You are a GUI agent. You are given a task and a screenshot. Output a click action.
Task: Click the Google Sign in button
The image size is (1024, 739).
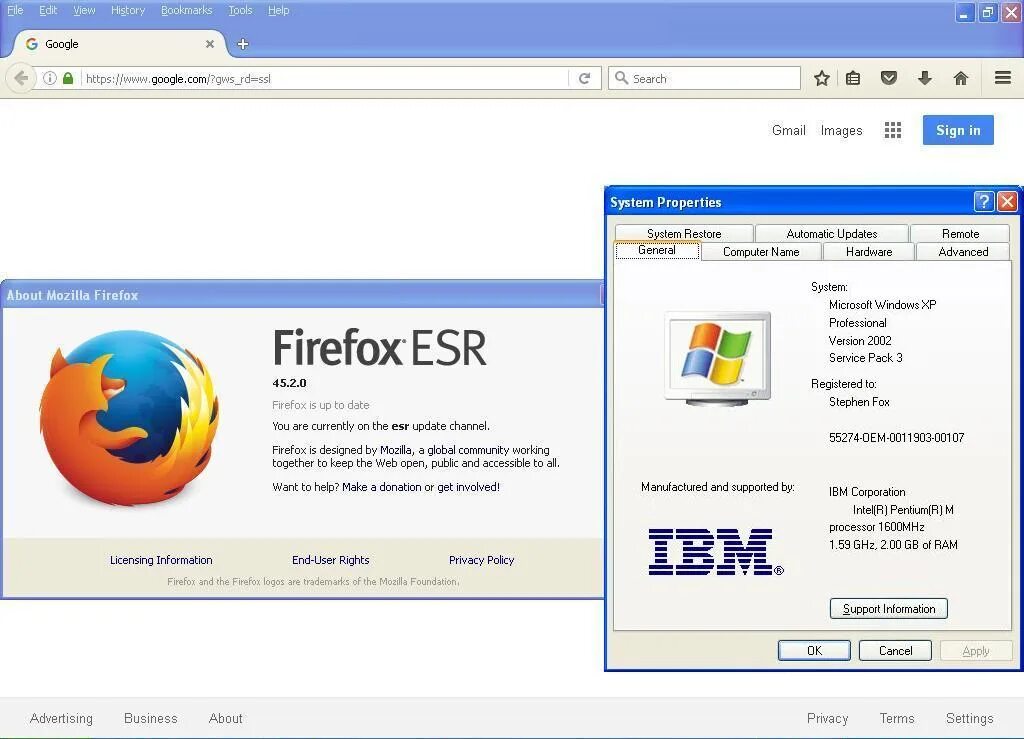[958, 130]
